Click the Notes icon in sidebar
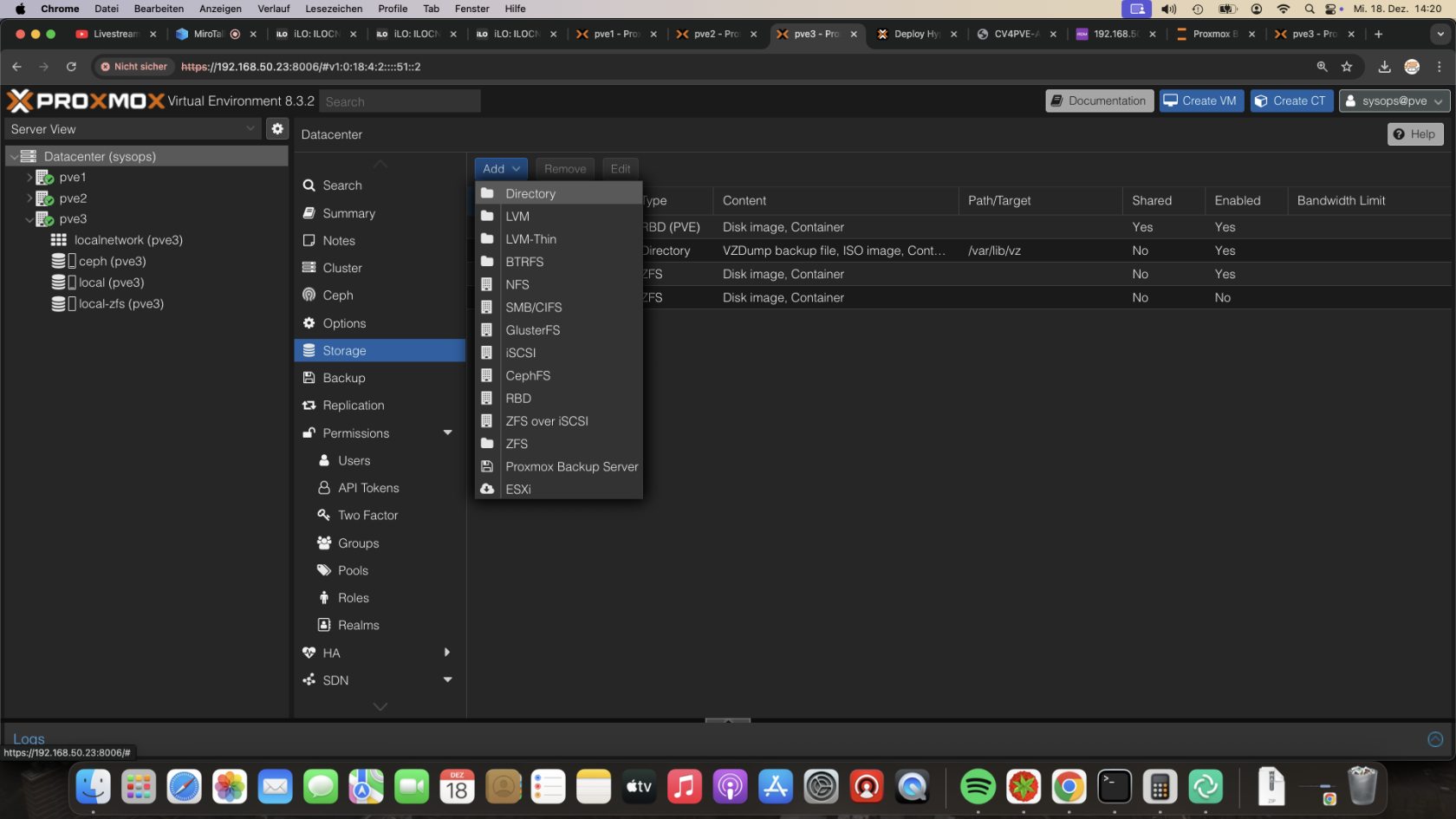This screenshot has height=819, width=1456. 309,240
